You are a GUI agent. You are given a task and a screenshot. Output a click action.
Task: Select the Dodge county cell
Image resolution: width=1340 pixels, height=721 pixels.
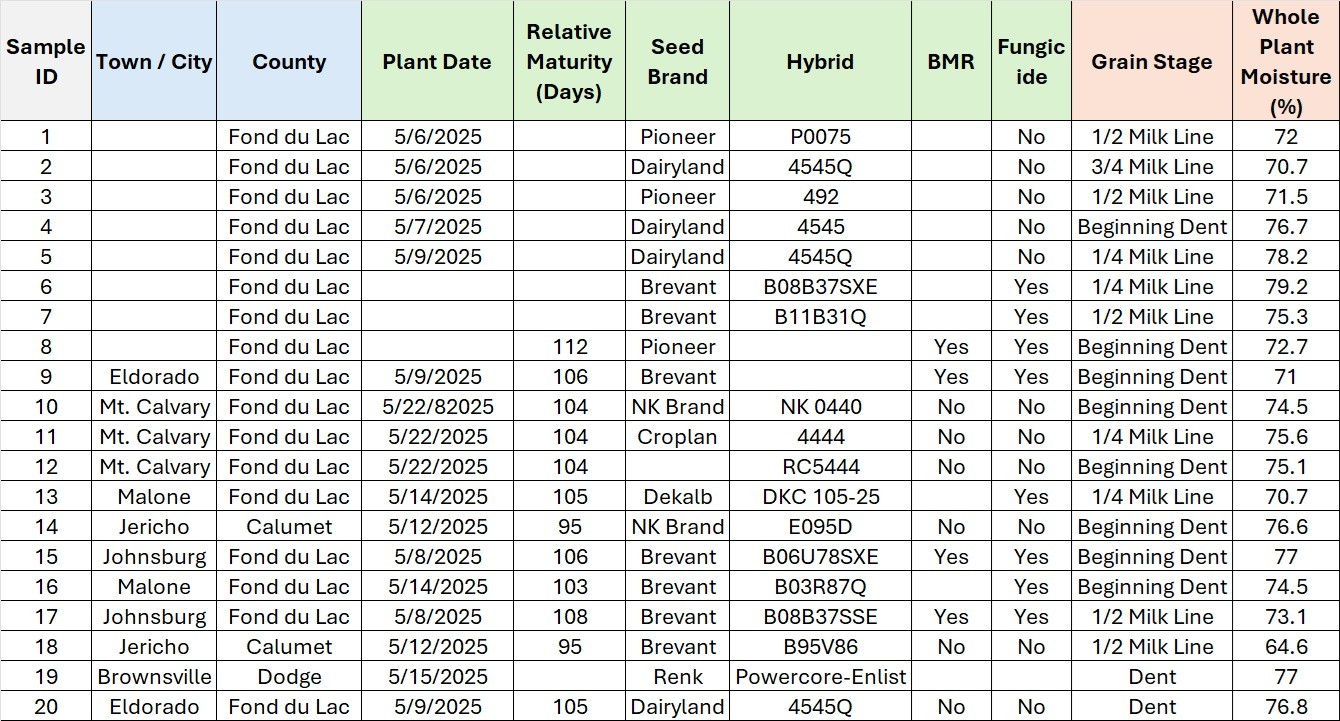[289, 677]
